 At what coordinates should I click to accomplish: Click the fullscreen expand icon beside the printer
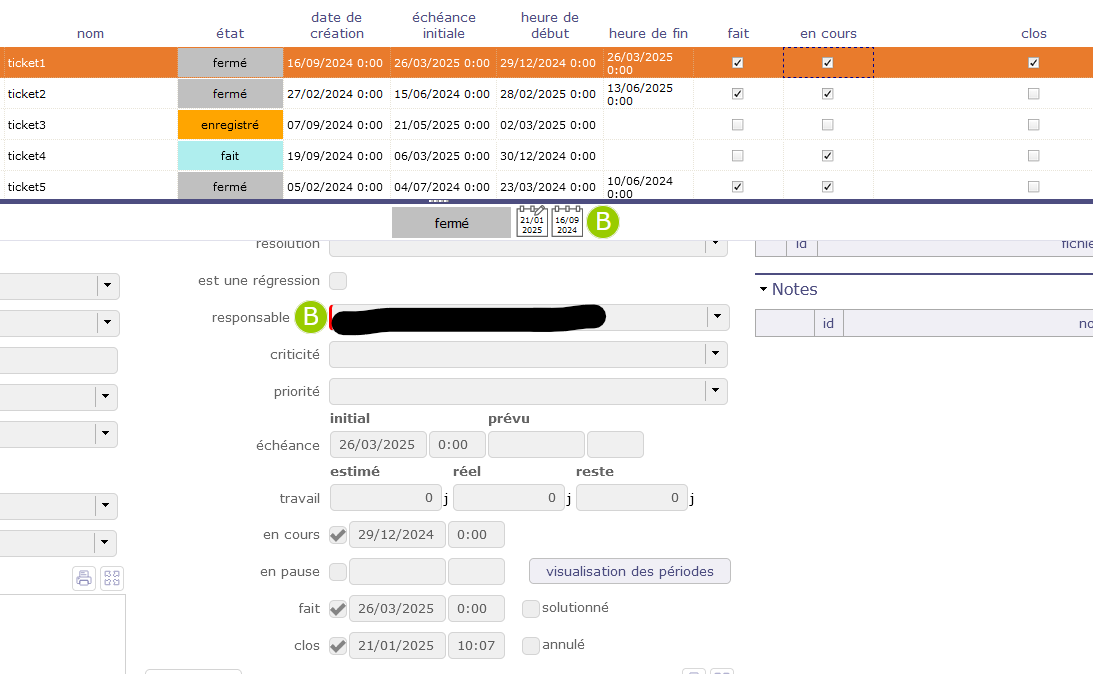(x=112, y=577)
